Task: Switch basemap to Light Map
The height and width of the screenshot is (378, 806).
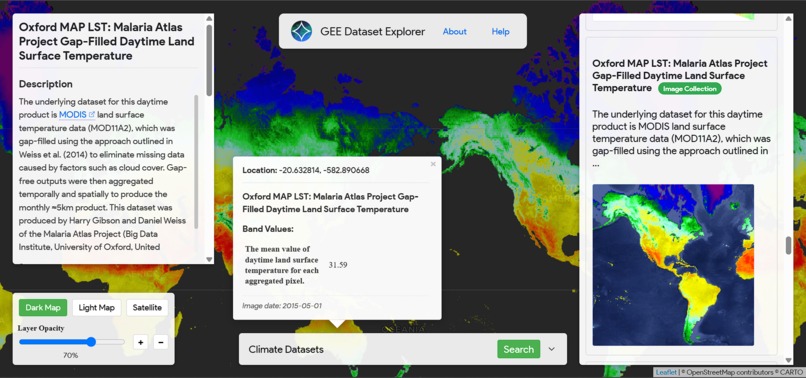Action: coord(97,308)
